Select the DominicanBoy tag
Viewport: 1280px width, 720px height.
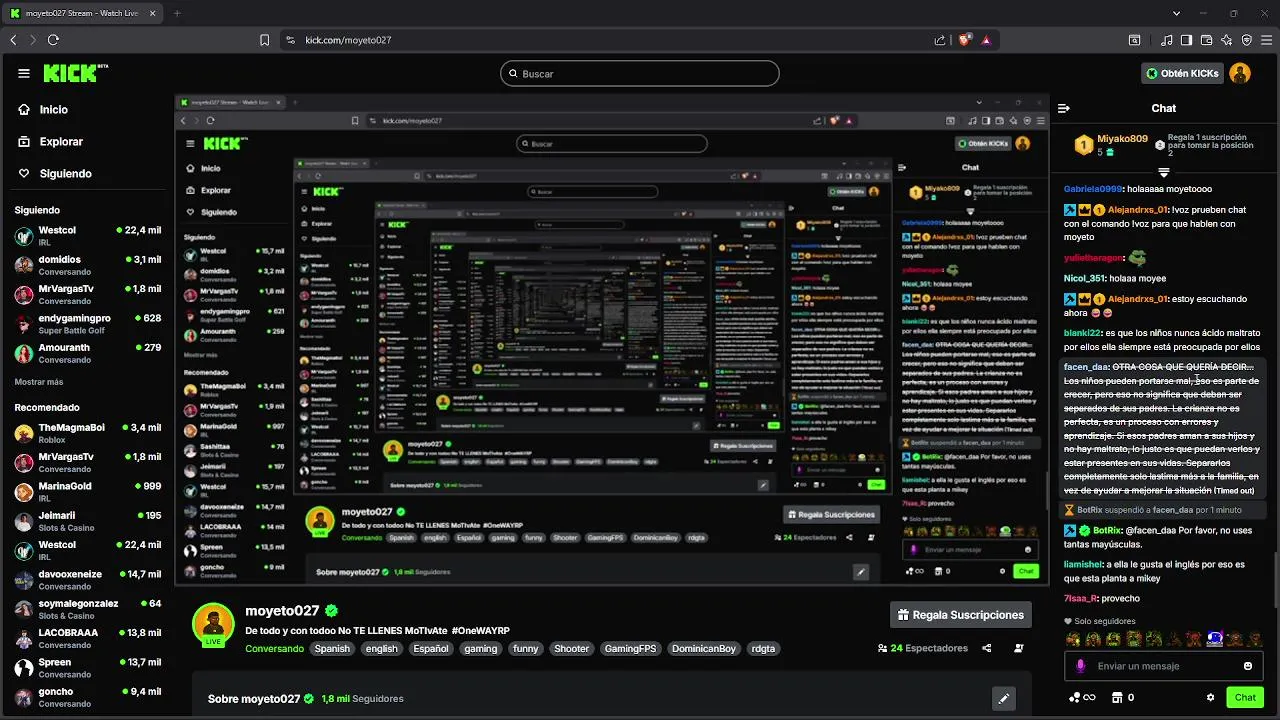coord(704,648)
